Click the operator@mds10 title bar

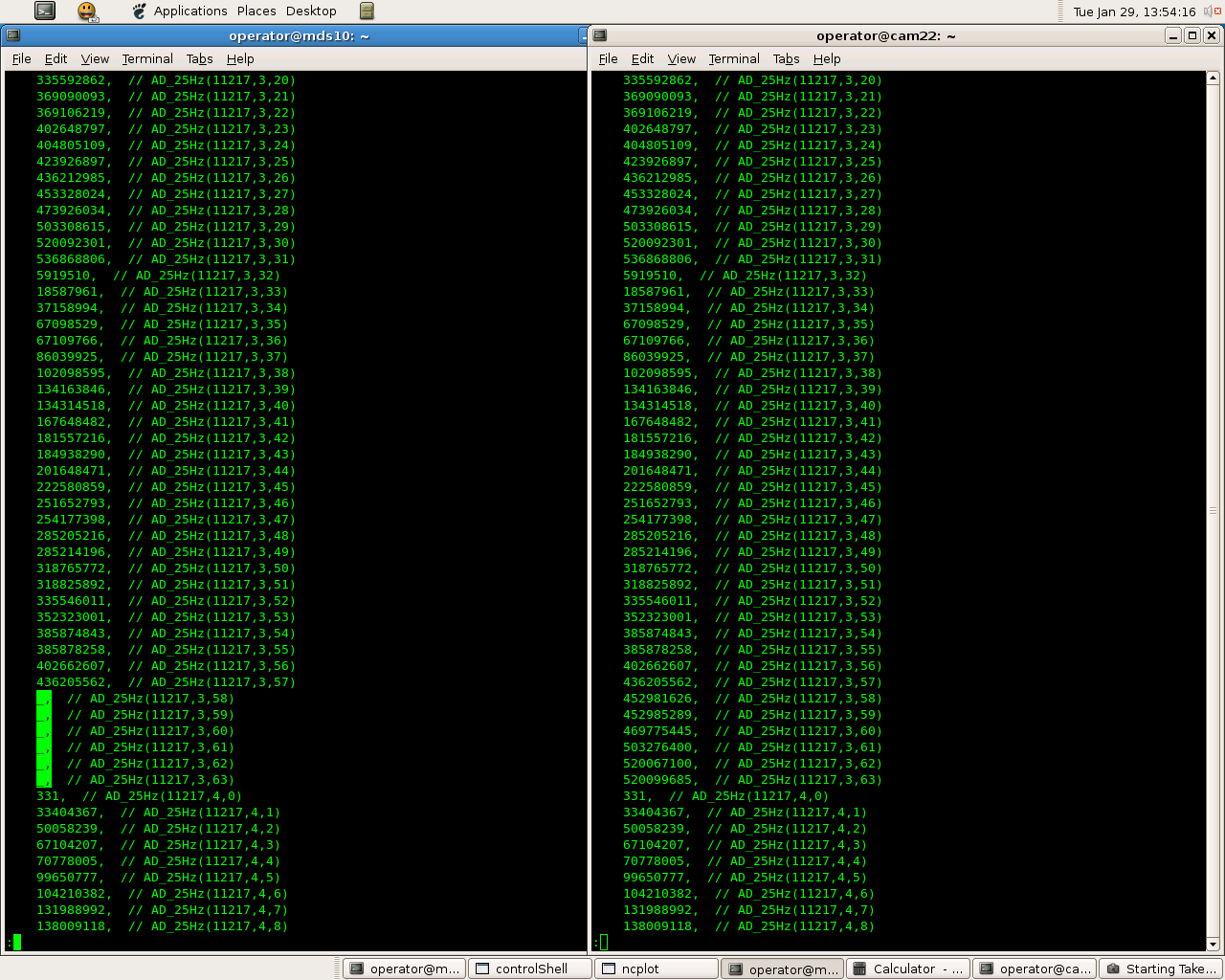point(299,35)
